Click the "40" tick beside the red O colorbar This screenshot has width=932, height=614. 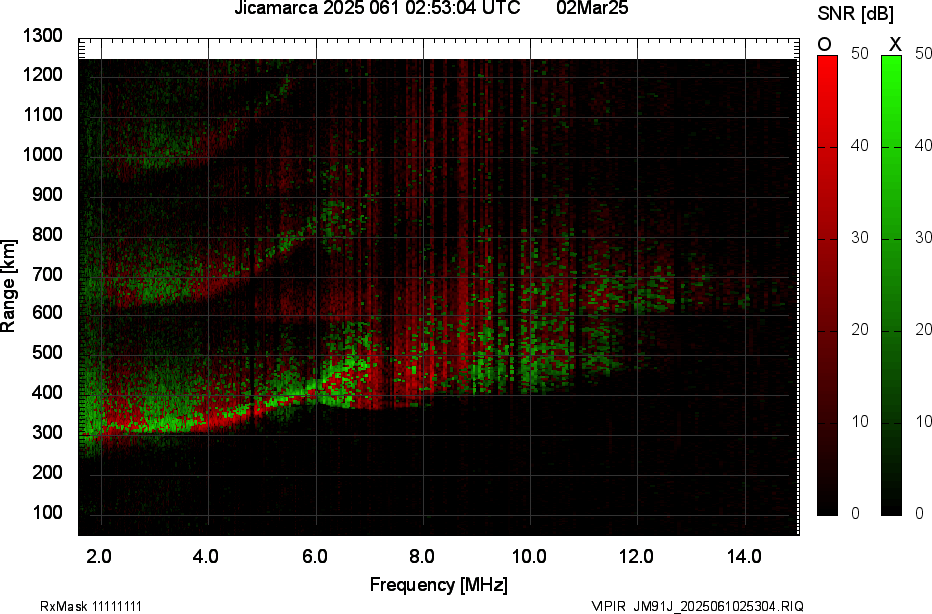coord(859,146)
